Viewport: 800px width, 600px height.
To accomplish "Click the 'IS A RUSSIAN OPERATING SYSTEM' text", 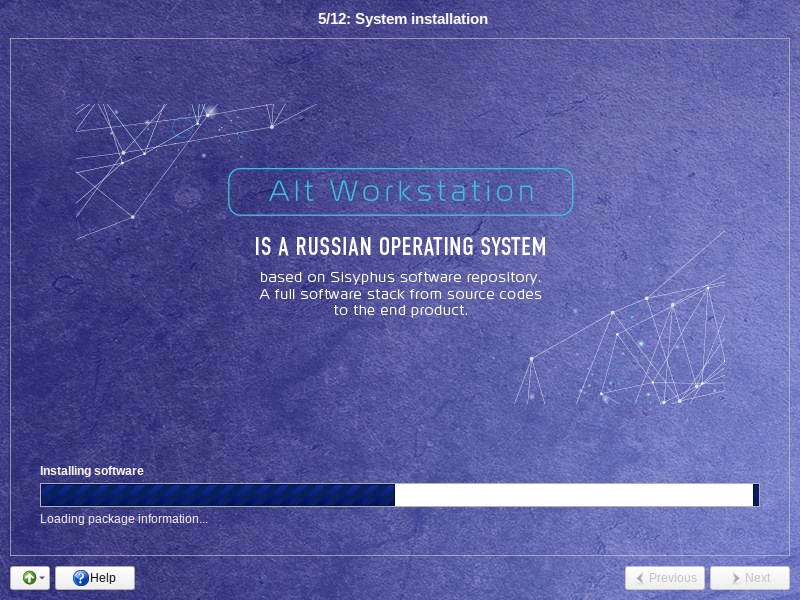I will tap(401, 246).
